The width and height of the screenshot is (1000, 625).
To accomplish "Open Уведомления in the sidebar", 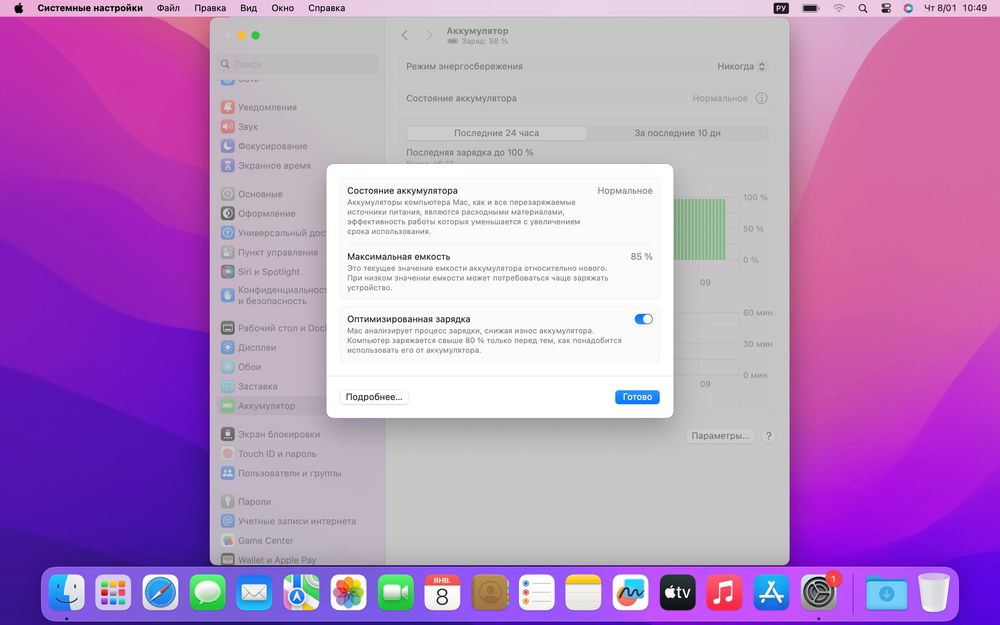I will coord(298,107).
